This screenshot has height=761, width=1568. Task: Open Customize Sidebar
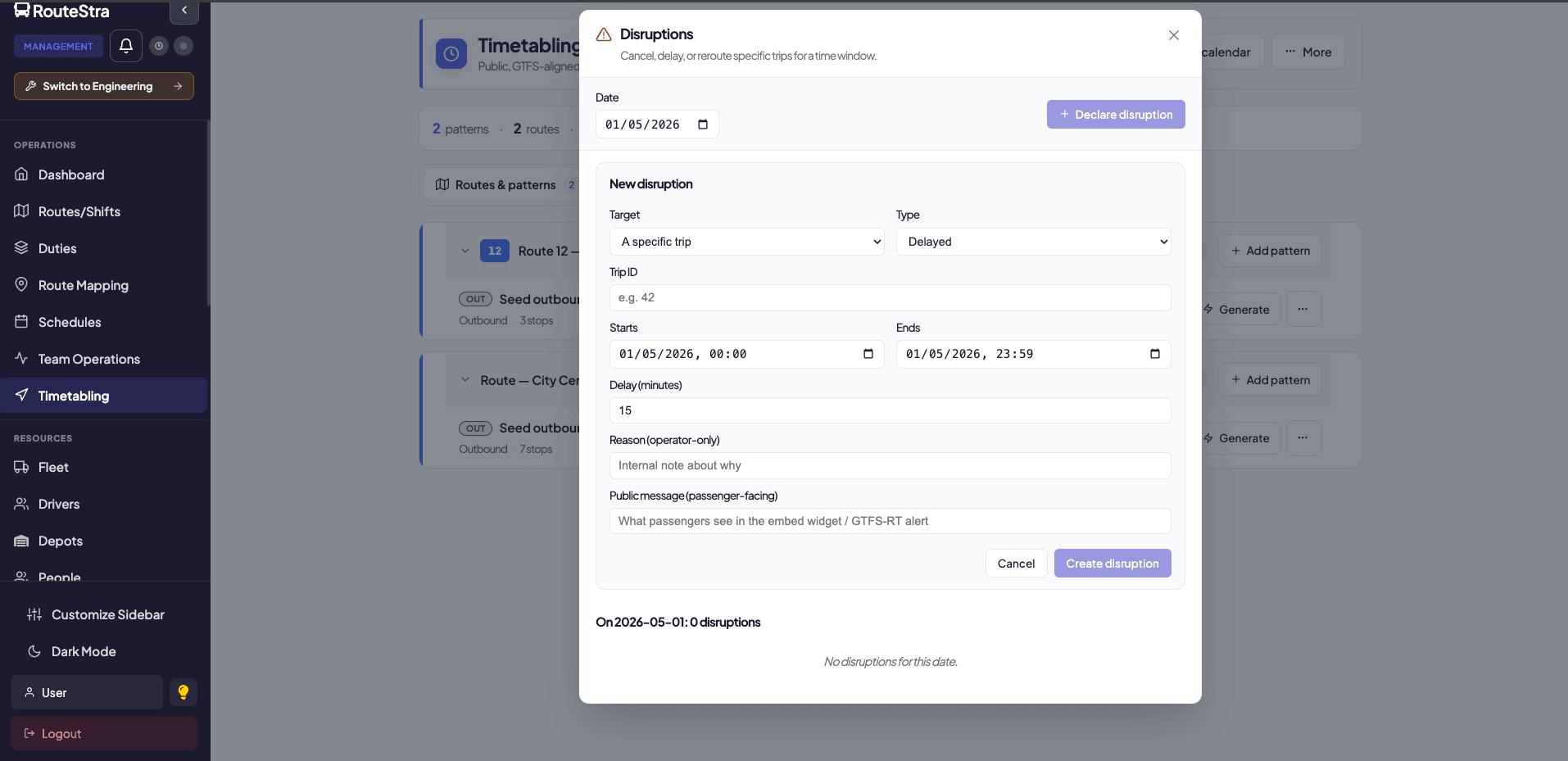coord(104,614)
